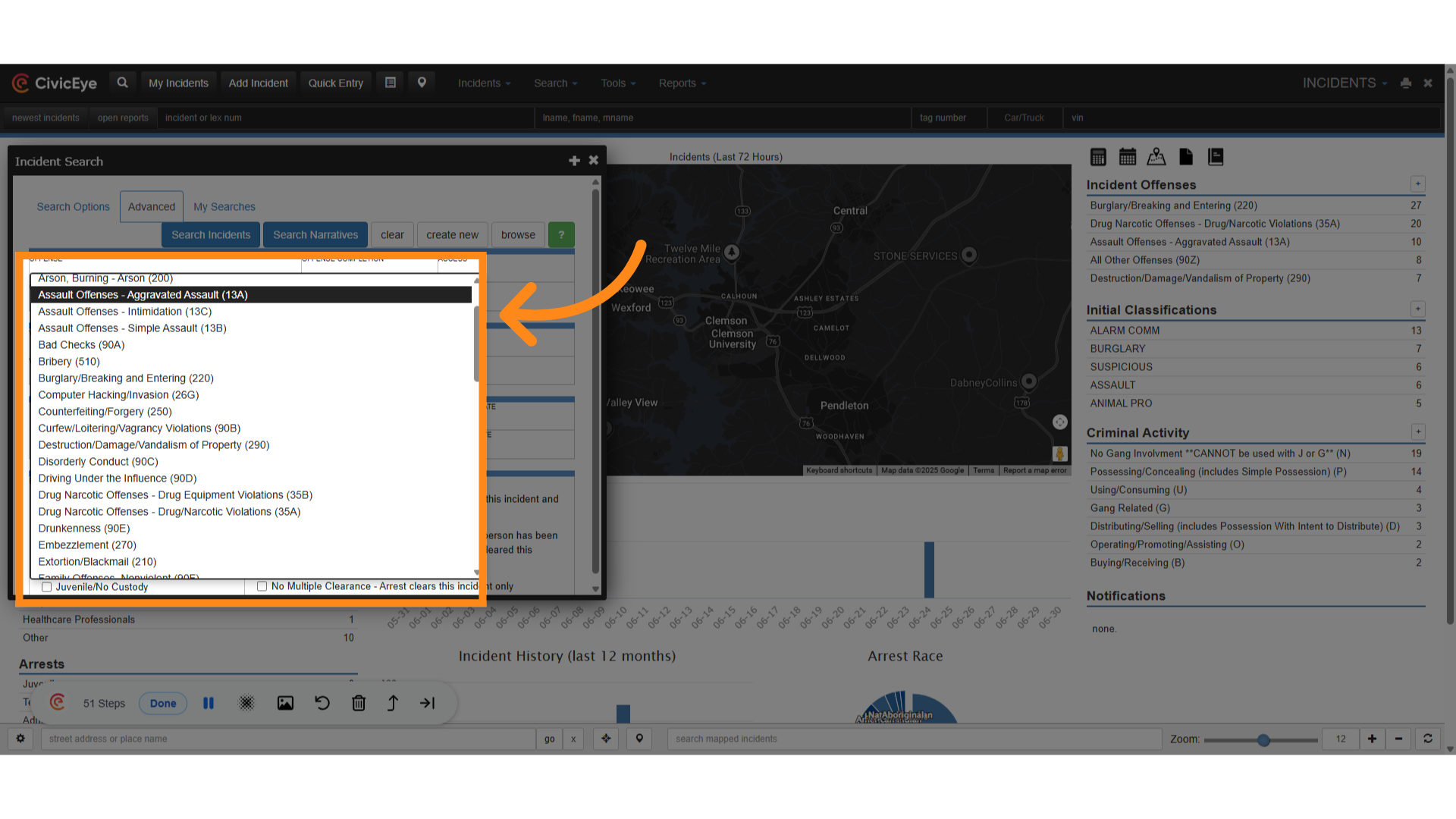
Task: Click the map recenter compass icon
Action: point(1060,422)
